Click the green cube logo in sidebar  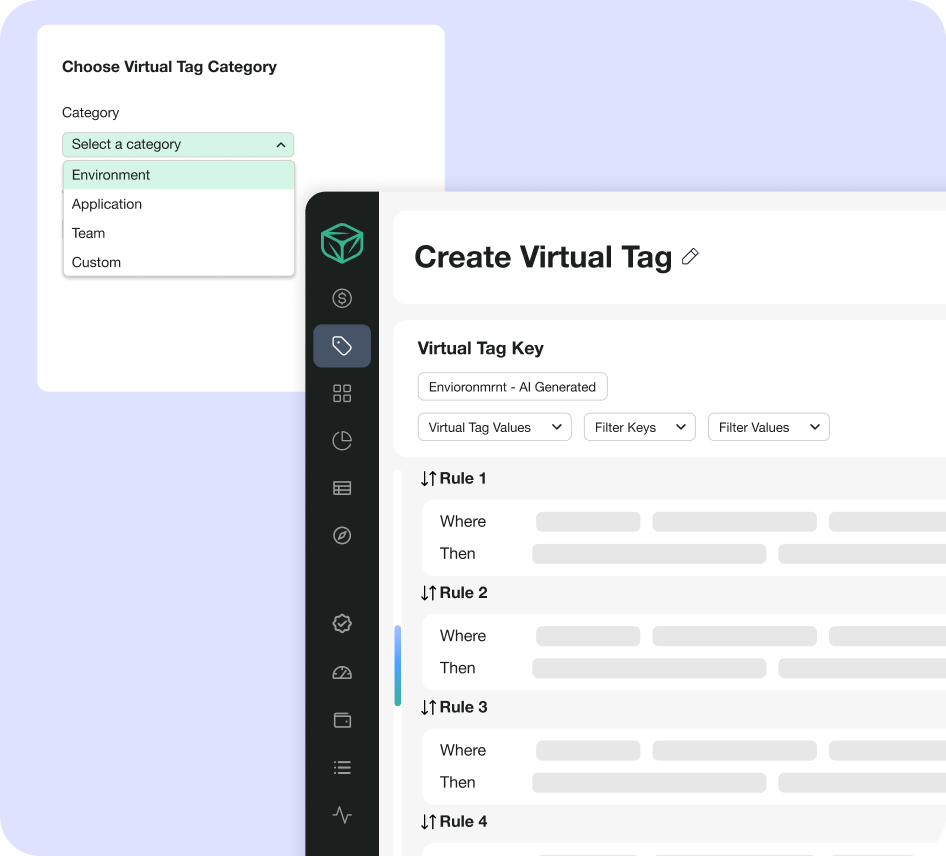point(342,243)
